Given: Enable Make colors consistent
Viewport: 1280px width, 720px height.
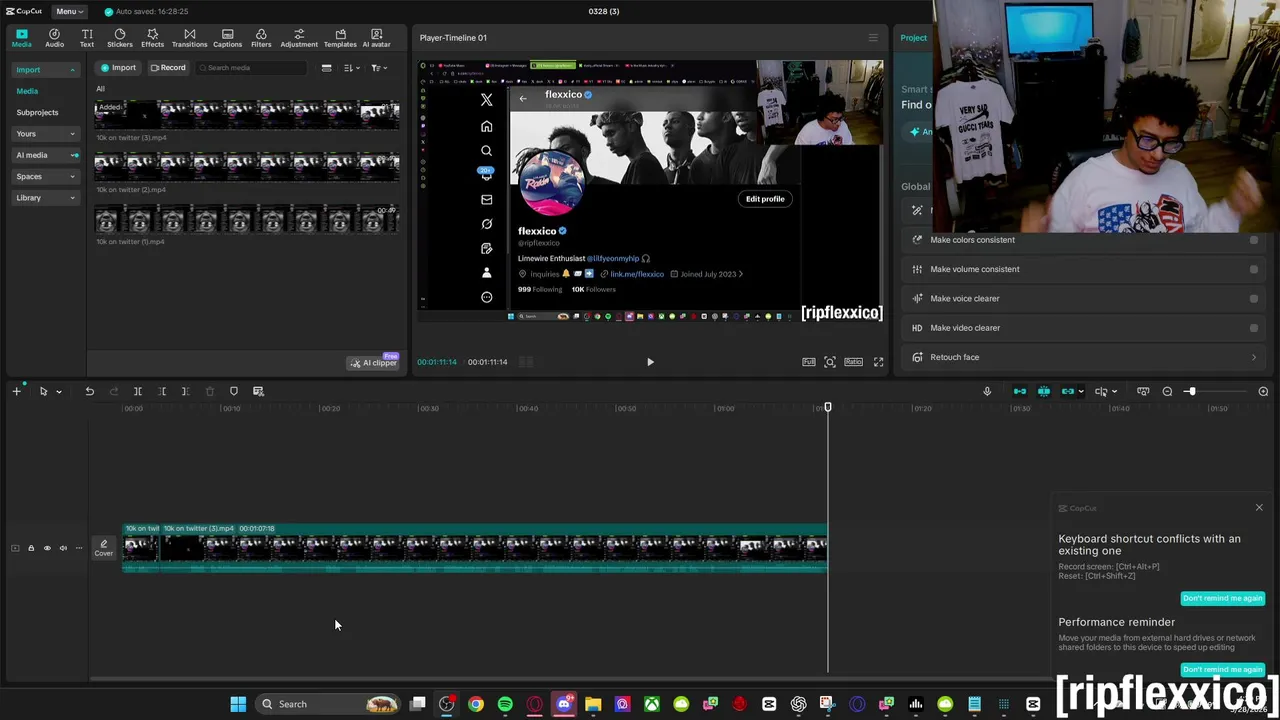Looking at the screenshot, I should tap(1254, 240).
